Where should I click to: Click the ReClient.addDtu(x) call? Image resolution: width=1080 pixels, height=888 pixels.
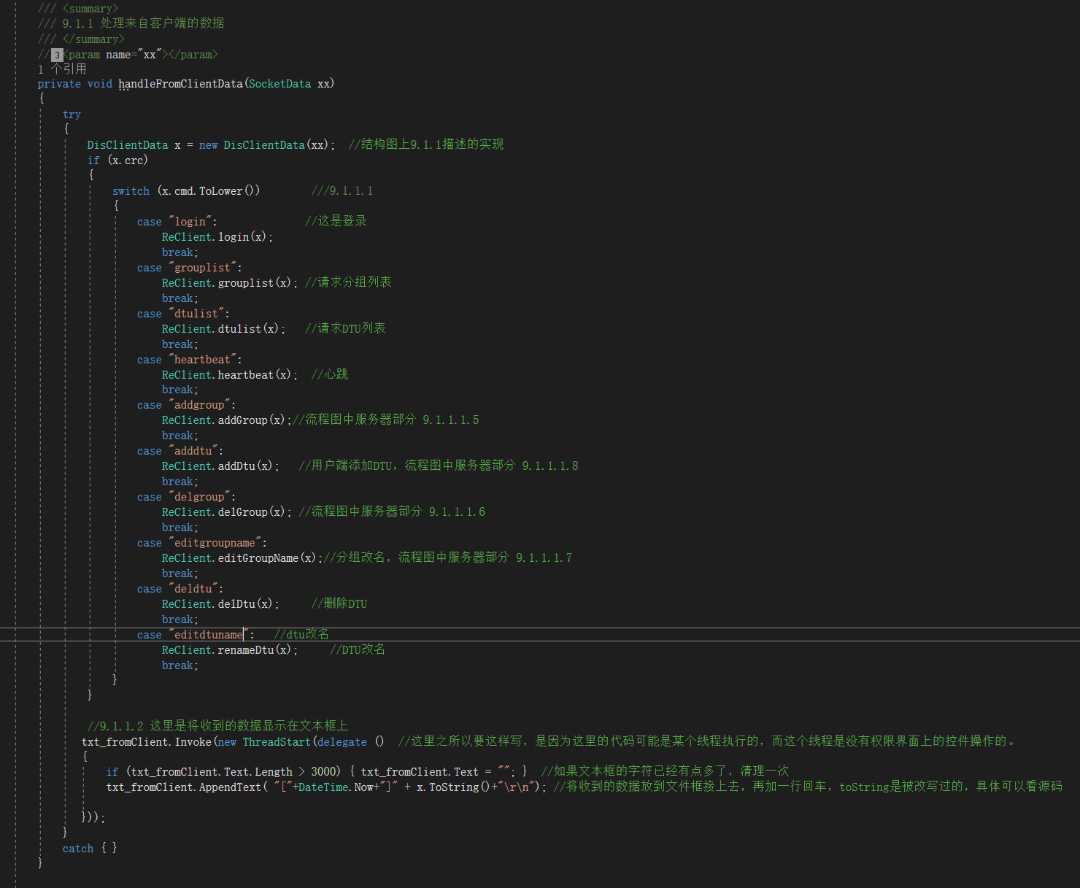coord(220,466)
